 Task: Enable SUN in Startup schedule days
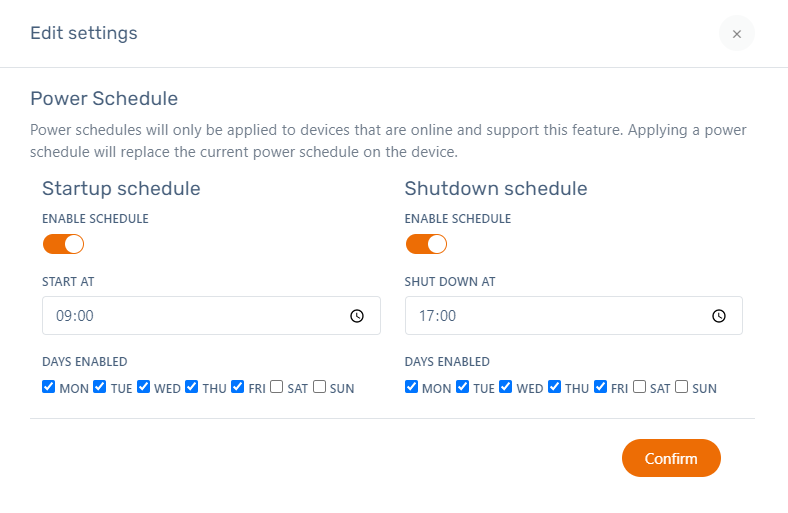point(320,387)
